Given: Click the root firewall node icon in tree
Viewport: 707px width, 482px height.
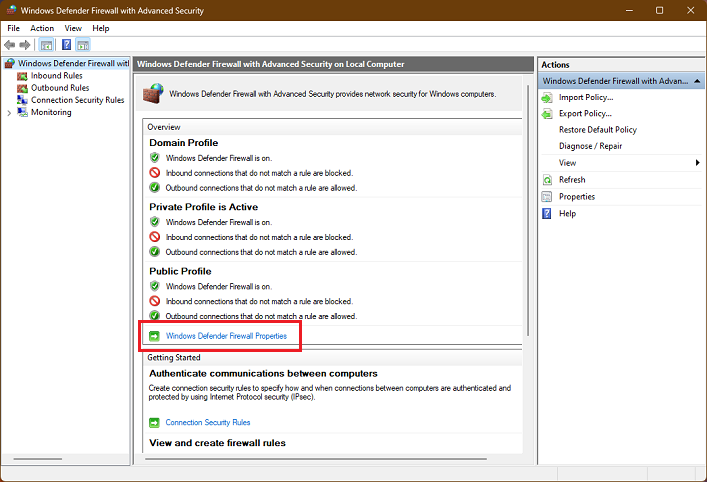Looking at the screenshot, I should tap(10, 64).
